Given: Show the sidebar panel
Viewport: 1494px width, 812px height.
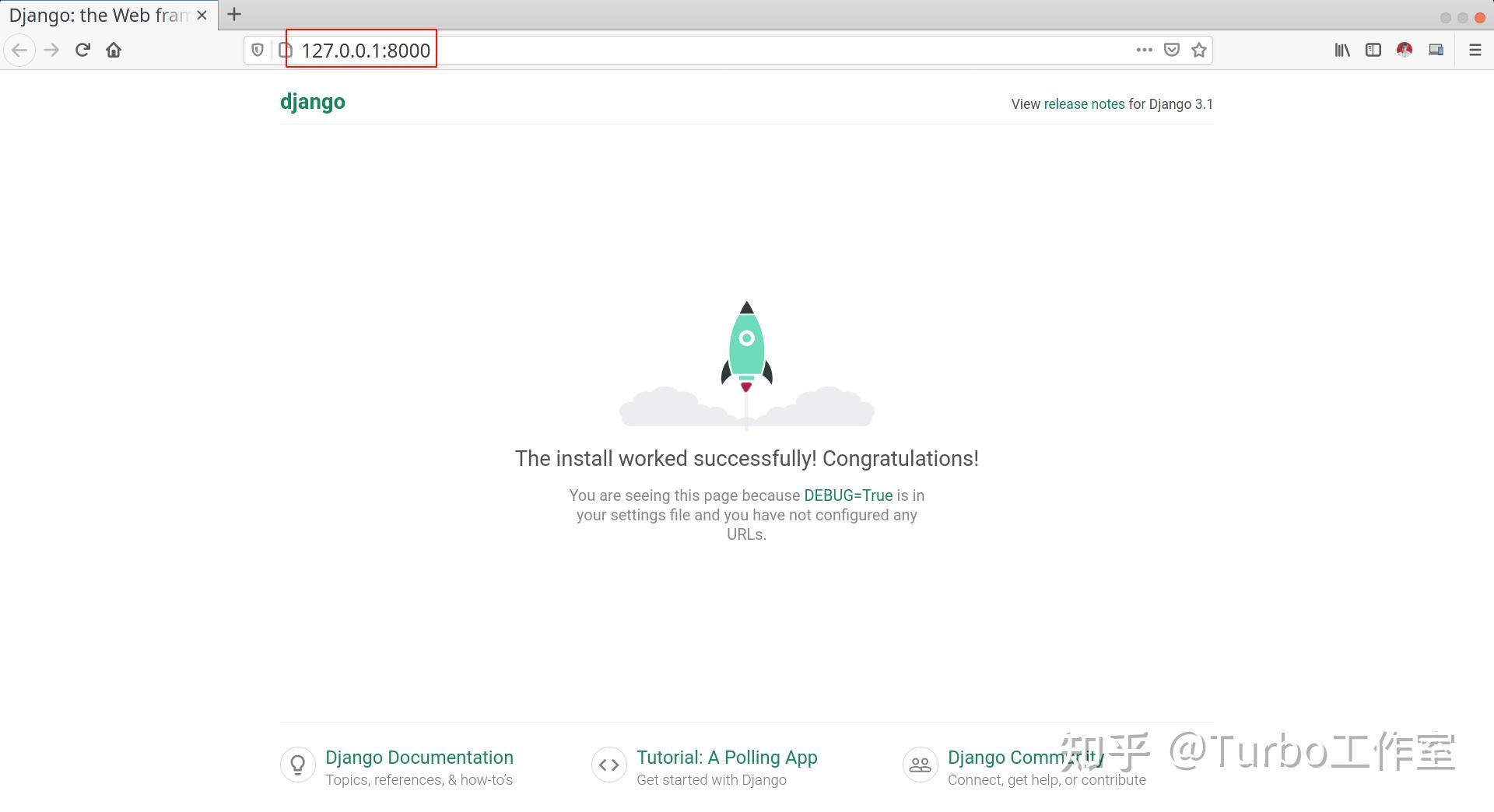Looking at the screenshot, I should coord(1373,50).
